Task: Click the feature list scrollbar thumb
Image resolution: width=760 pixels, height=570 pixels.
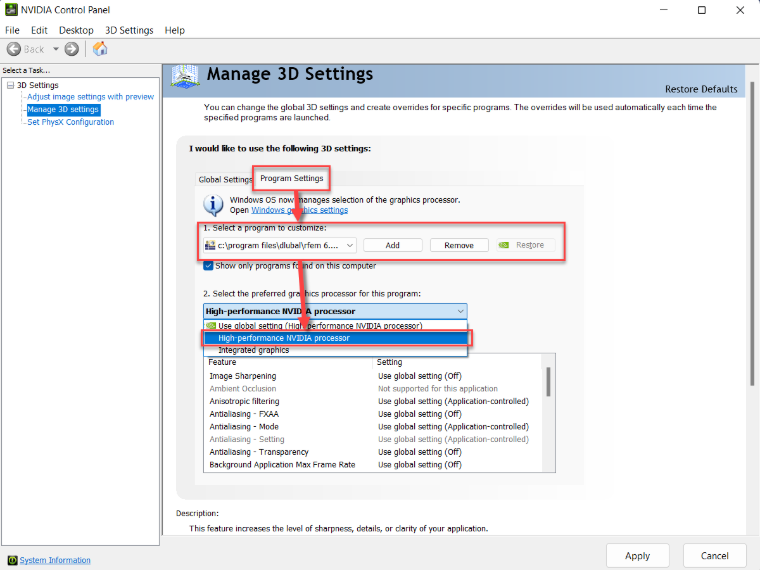Action: click(x=548, y=381)
